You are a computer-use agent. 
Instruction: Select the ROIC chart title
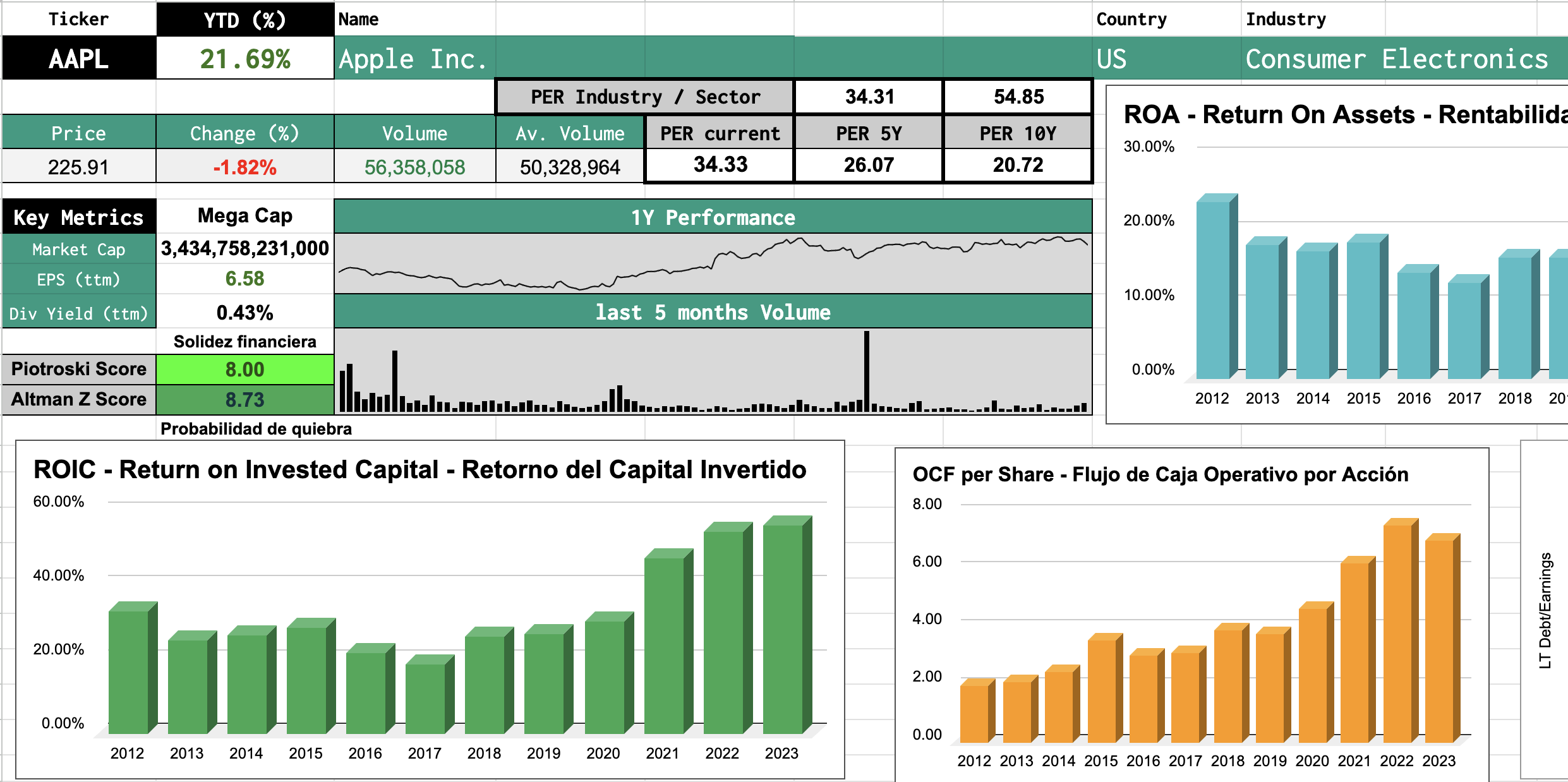point(420,469)
